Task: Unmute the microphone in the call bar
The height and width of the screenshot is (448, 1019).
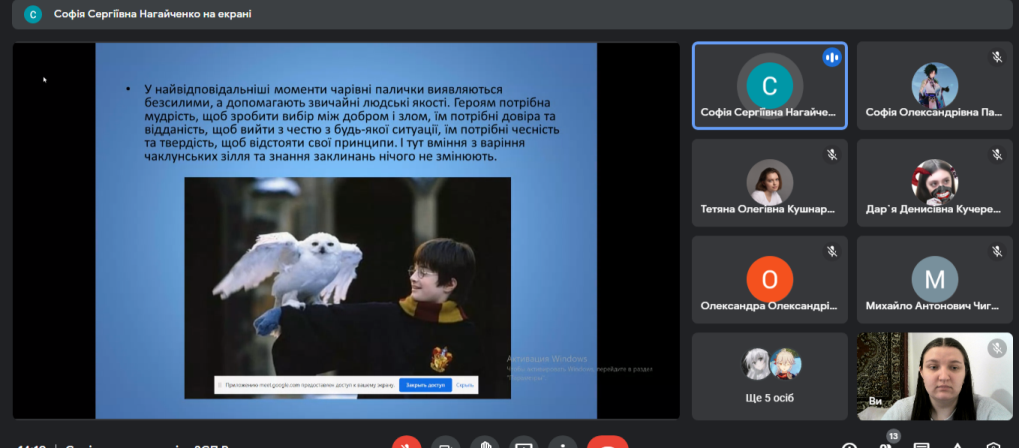Action: (406, 444)
